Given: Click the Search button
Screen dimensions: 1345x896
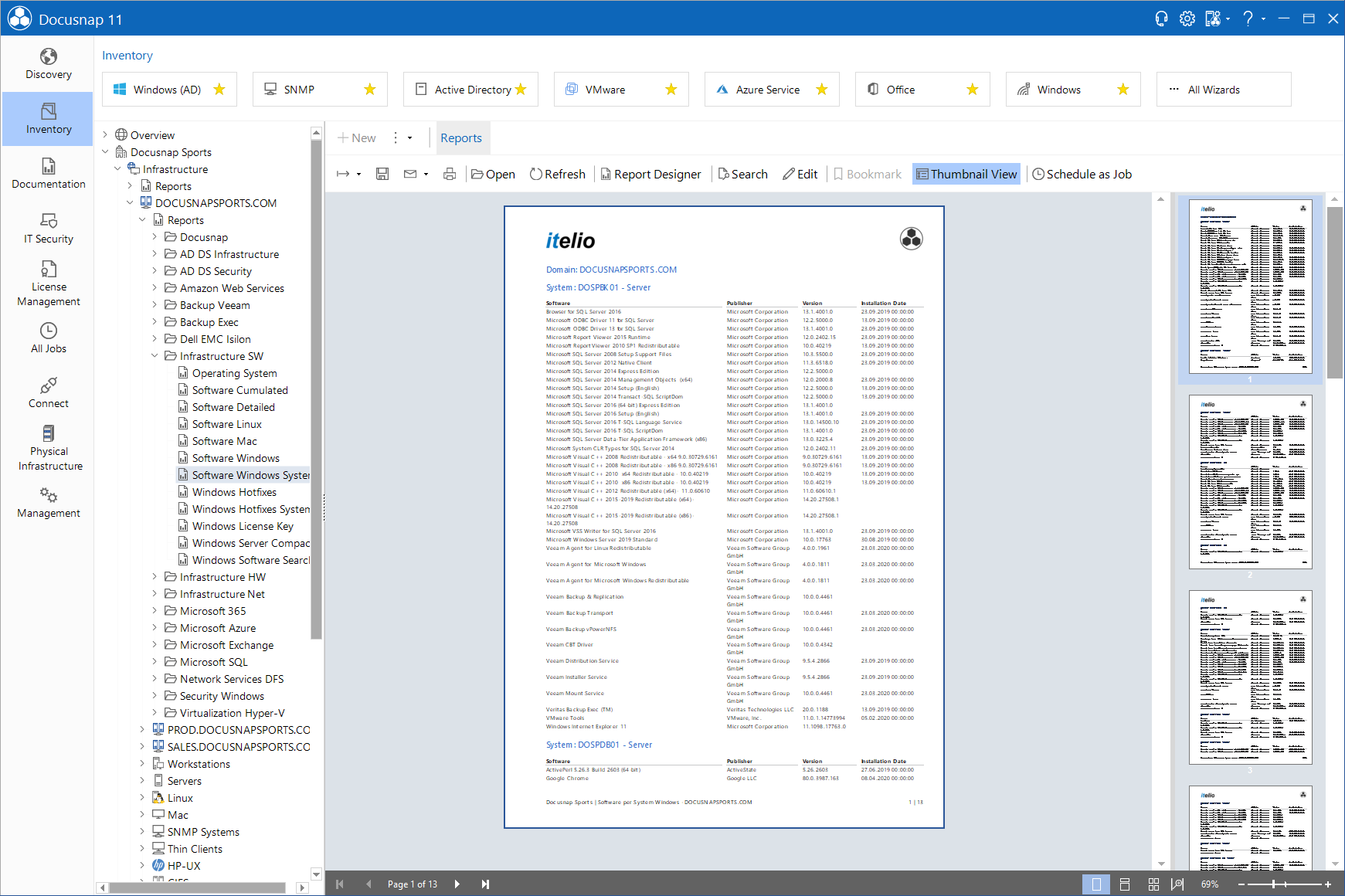Looking at the screenshot, I should (743, 174).
